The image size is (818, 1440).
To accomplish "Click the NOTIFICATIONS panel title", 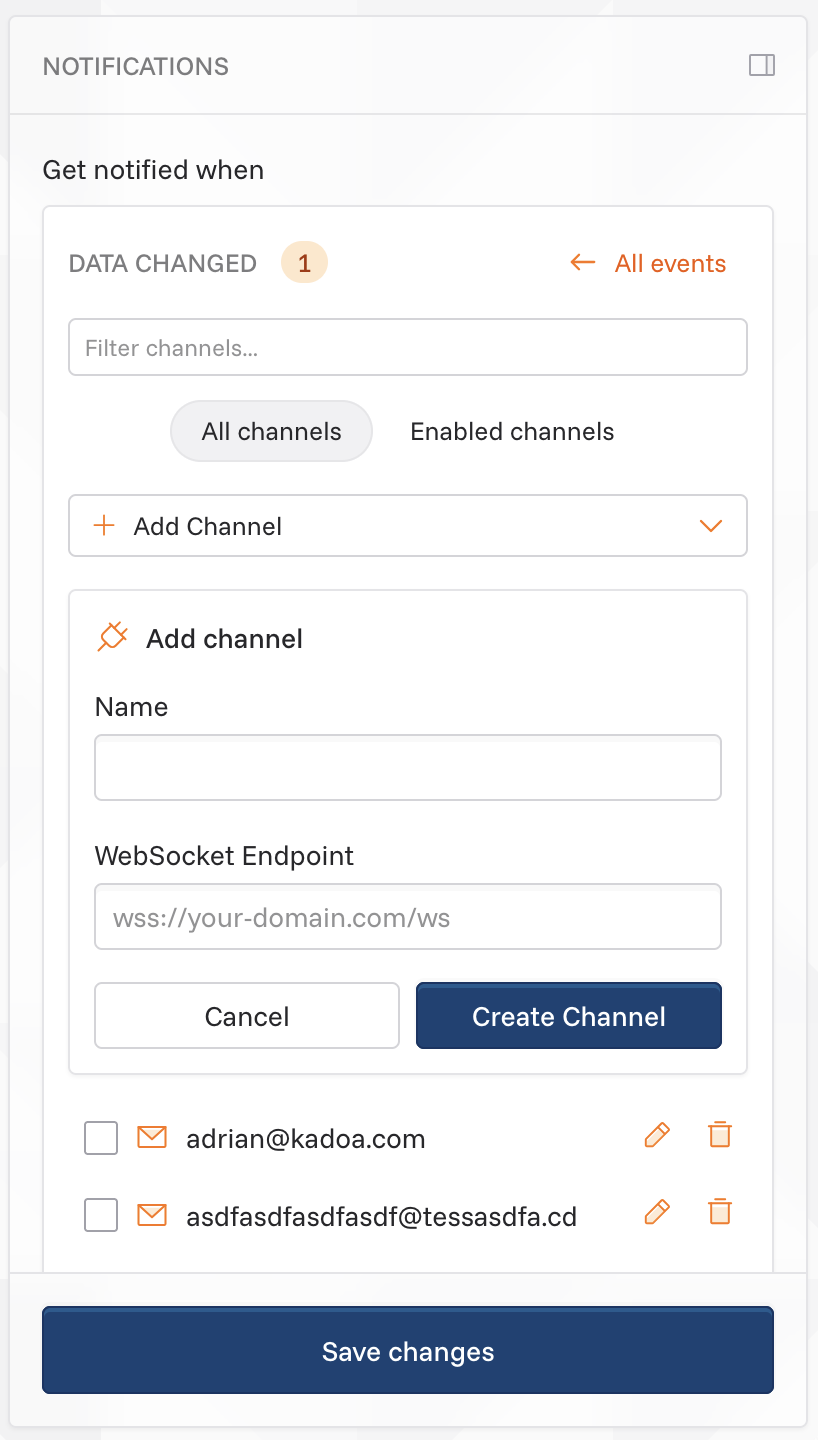I will tap(136, 67).
